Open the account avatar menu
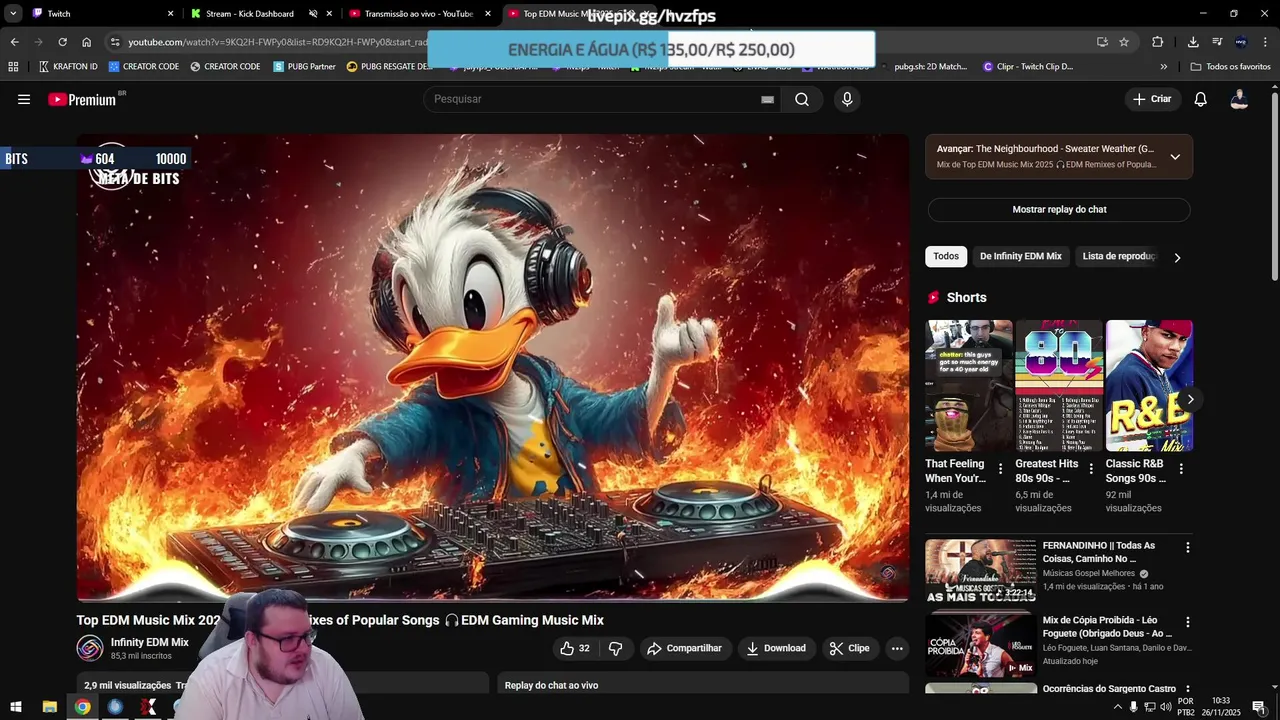Screen dimensions: 1280x720 coord(1239,99)
